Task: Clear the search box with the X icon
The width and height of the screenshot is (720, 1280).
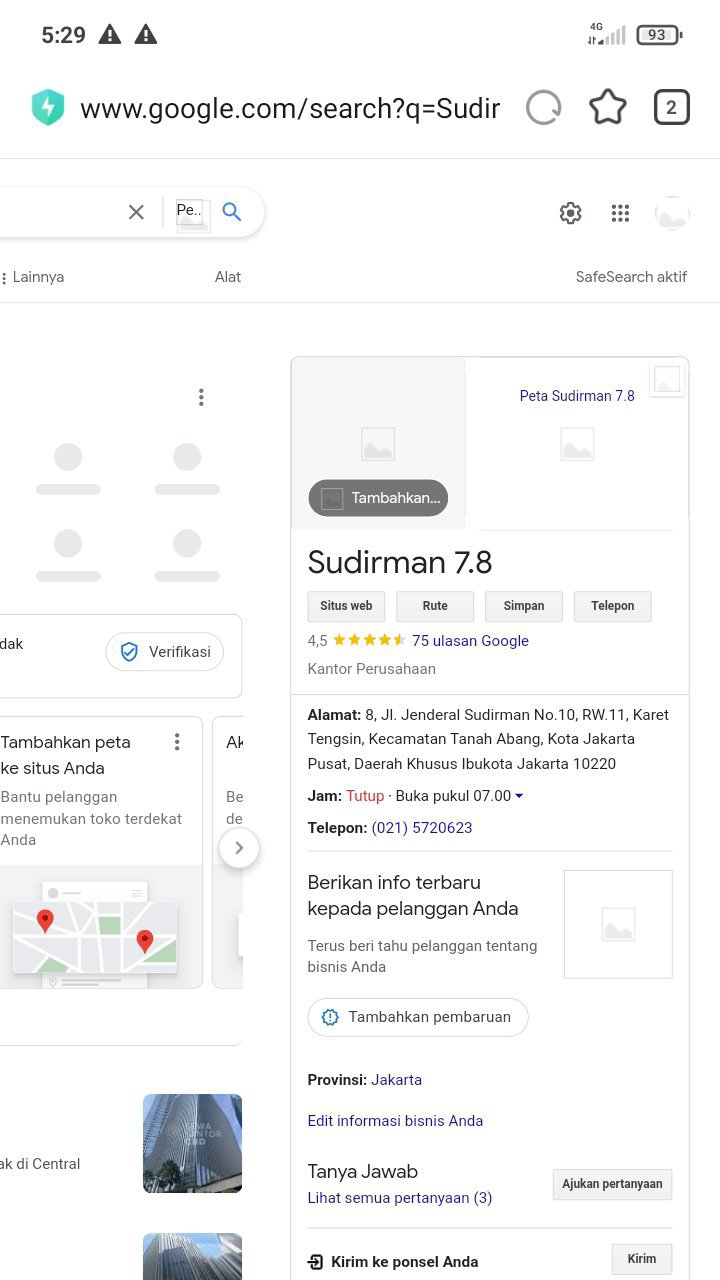Action: (136, 212)
